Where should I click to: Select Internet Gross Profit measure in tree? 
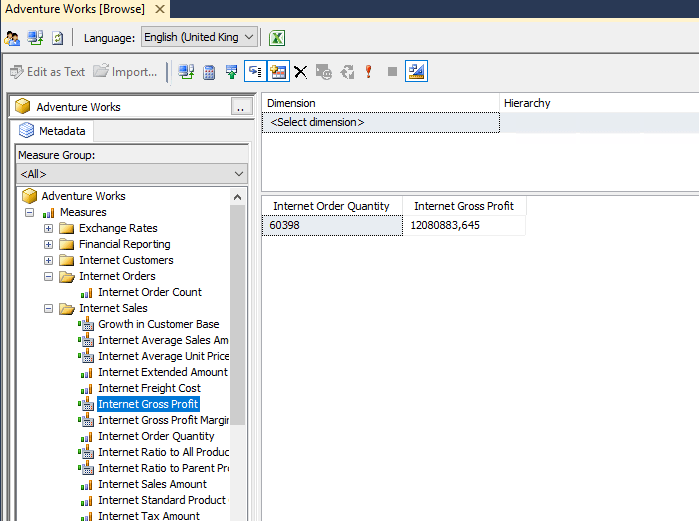[148, 404]
